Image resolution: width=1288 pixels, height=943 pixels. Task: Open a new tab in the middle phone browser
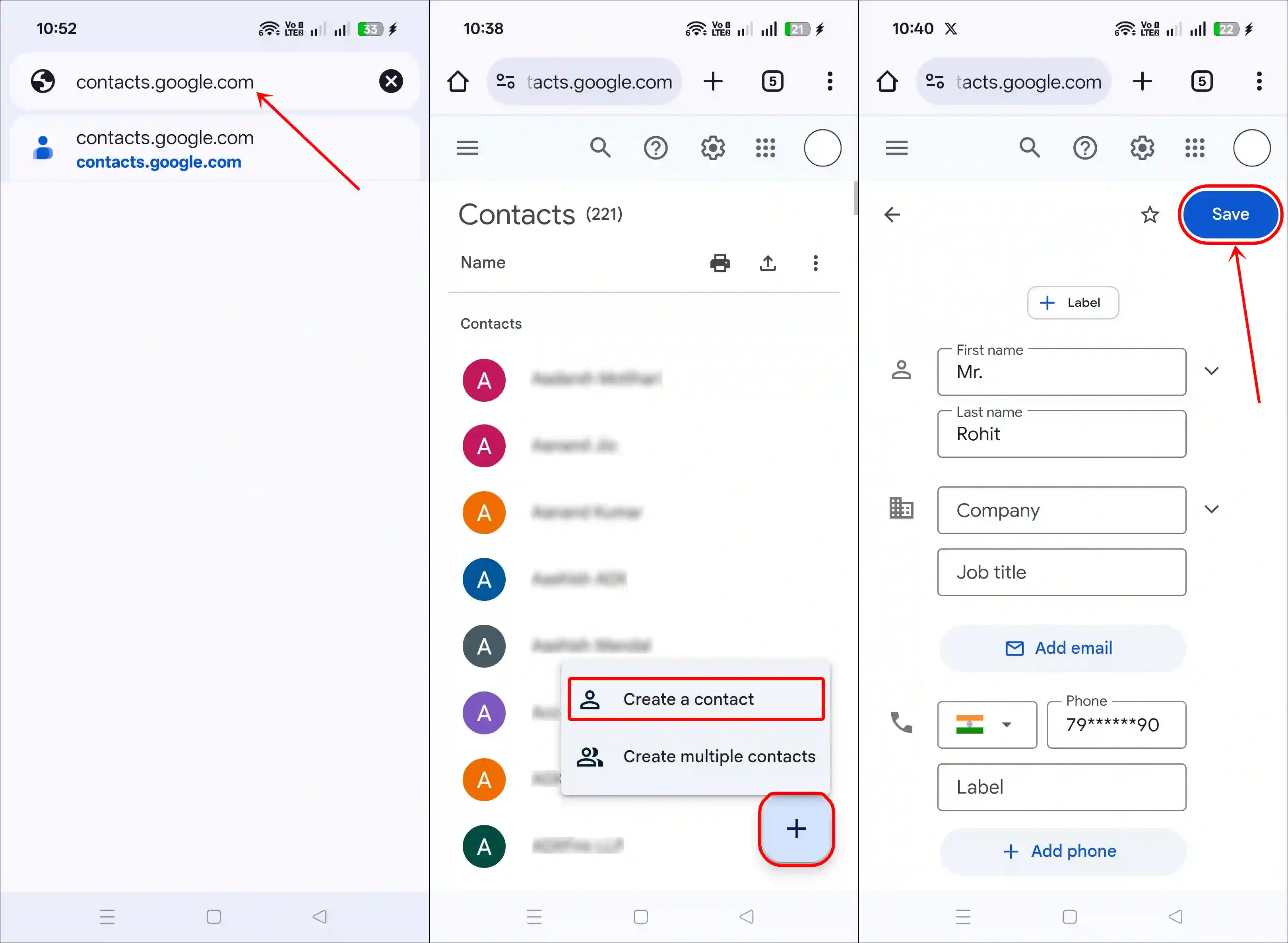pos(713,81)
